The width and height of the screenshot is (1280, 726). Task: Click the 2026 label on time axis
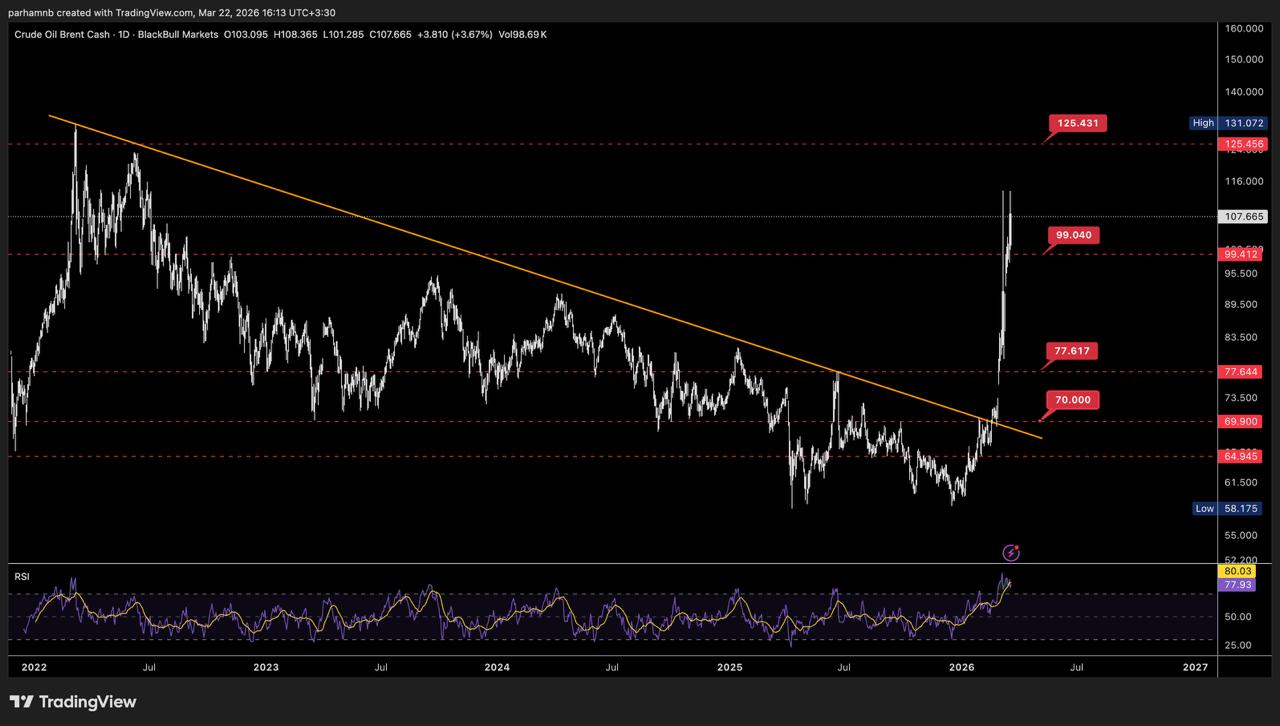(x=962, y=666)
